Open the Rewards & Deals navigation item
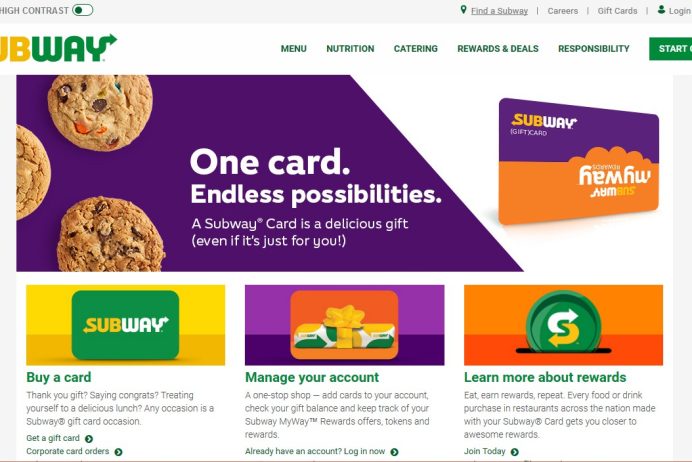The width and height of the screenshot is (692, 462). (x=498, y=49)
